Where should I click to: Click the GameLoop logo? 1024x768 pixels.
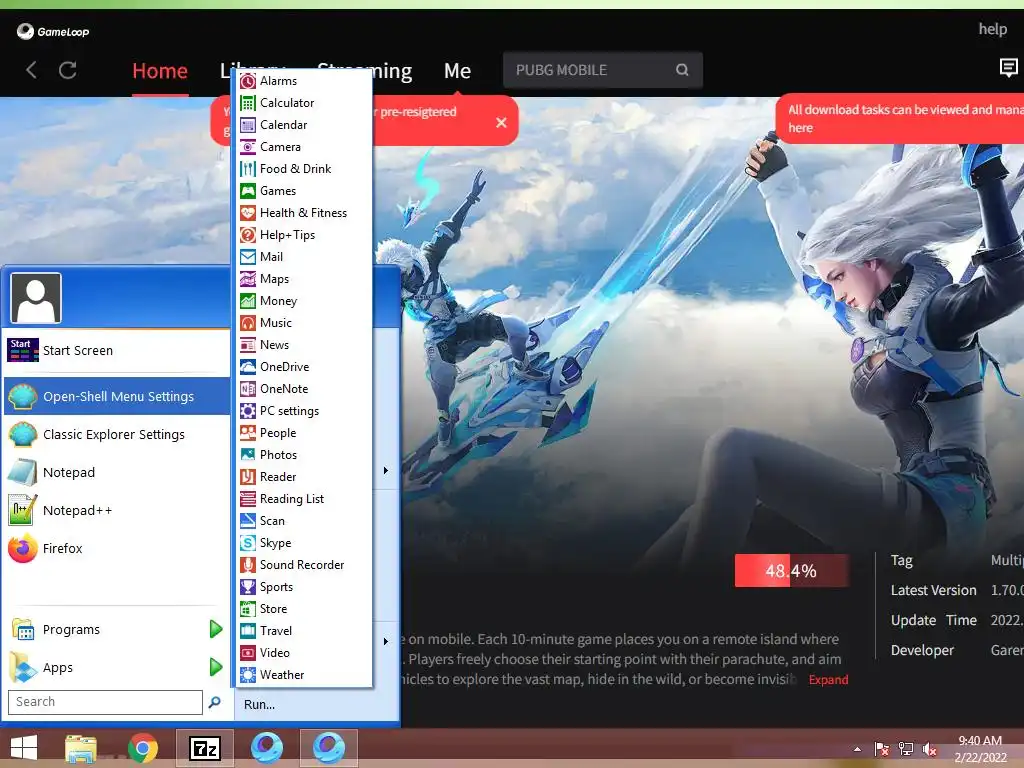point(54,31)
